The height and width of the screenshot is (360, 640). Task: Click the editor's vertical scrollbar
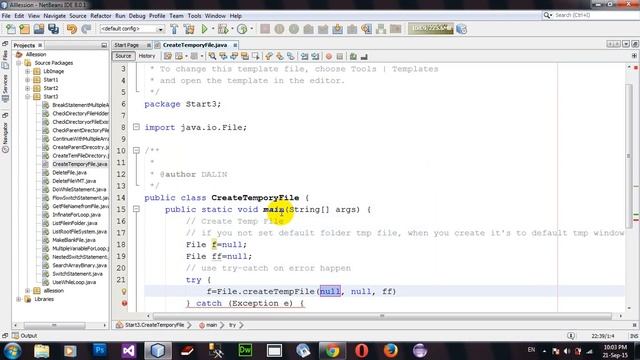coord(628,155)
